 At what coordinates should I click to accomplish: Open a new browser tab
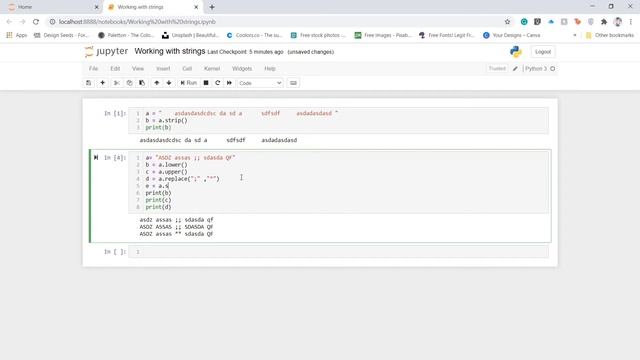click(212, 7)
